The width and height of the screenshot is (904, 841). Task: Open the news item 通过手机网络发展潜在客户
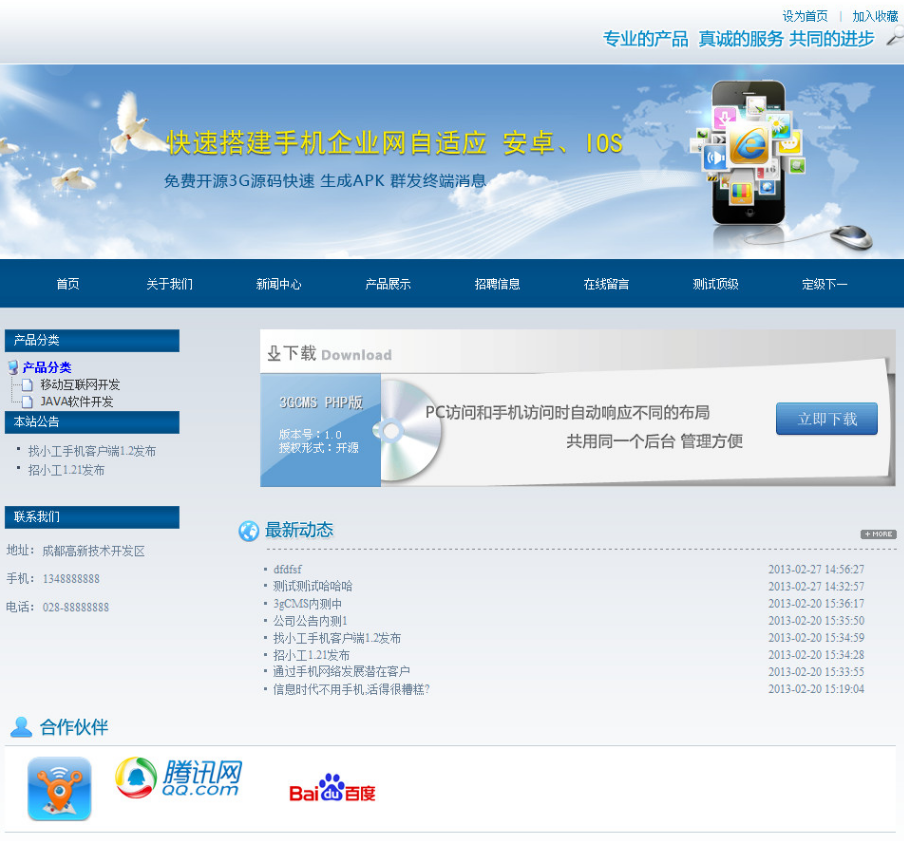click(341, 672)
